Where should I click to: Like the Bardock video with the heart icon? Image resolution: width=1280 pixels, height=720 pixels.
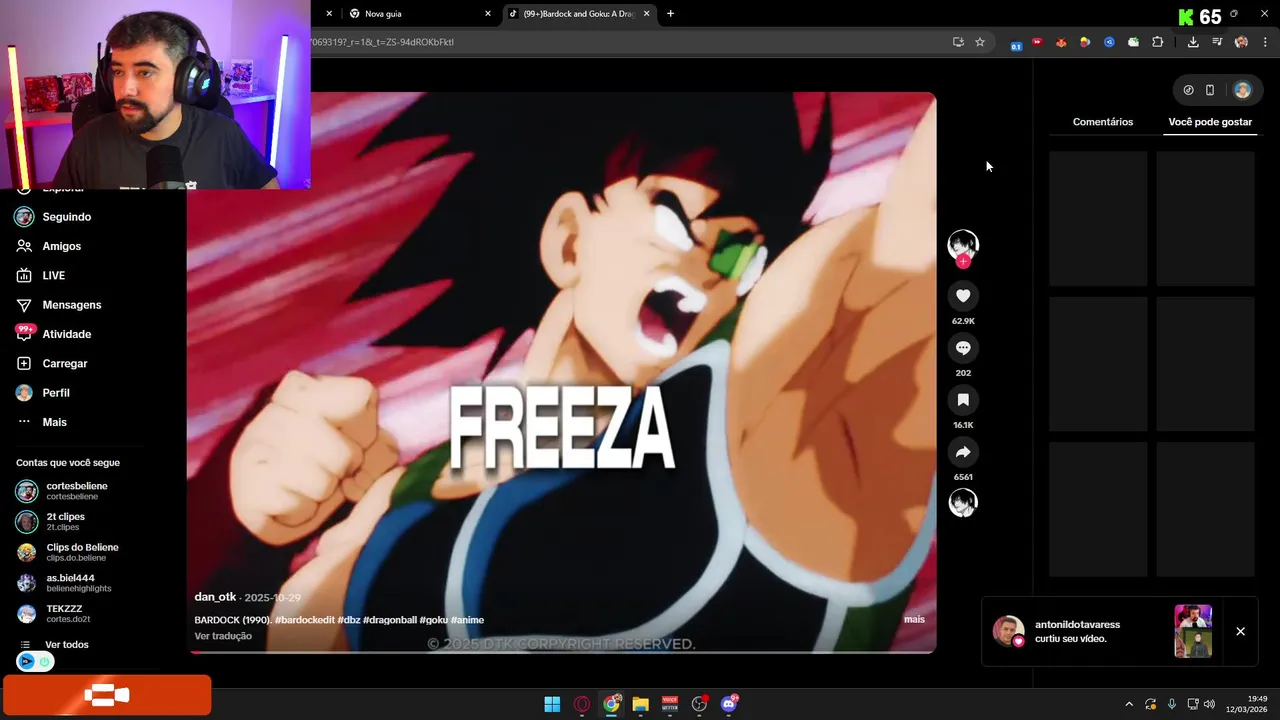(x=963, y=296)
